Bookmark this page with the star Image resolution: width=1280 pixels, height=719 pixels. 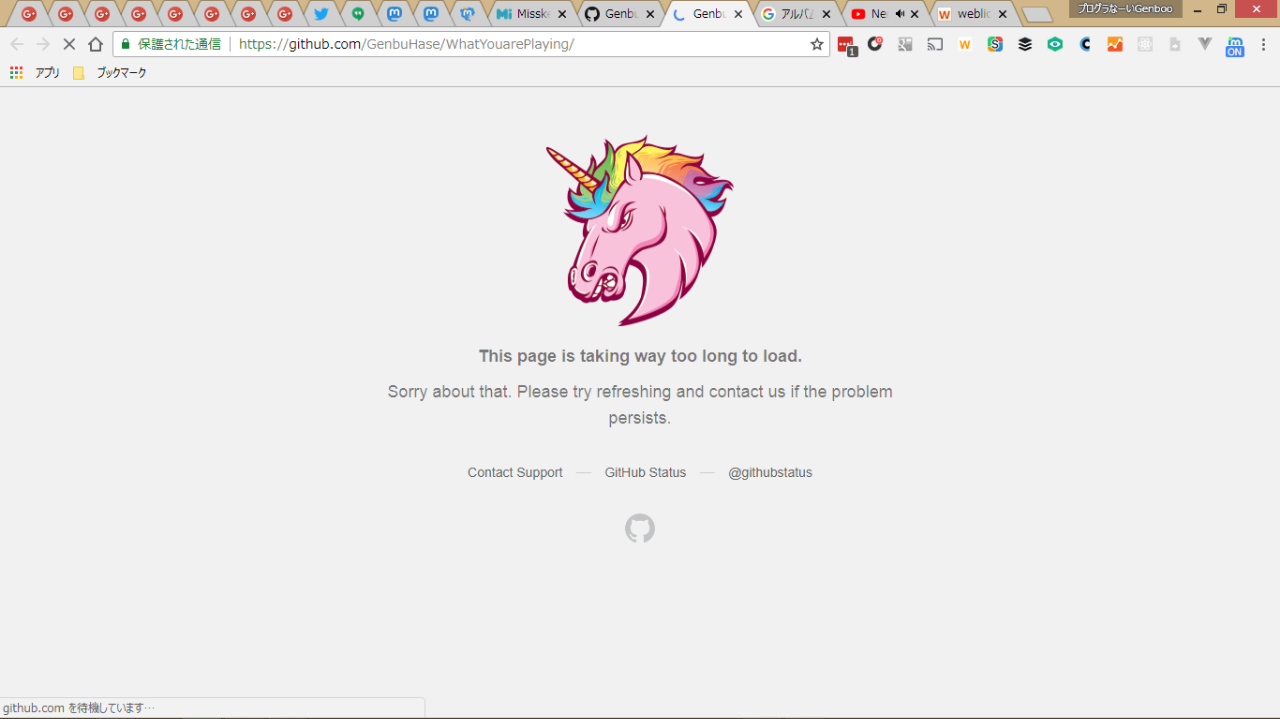[817, 44]
